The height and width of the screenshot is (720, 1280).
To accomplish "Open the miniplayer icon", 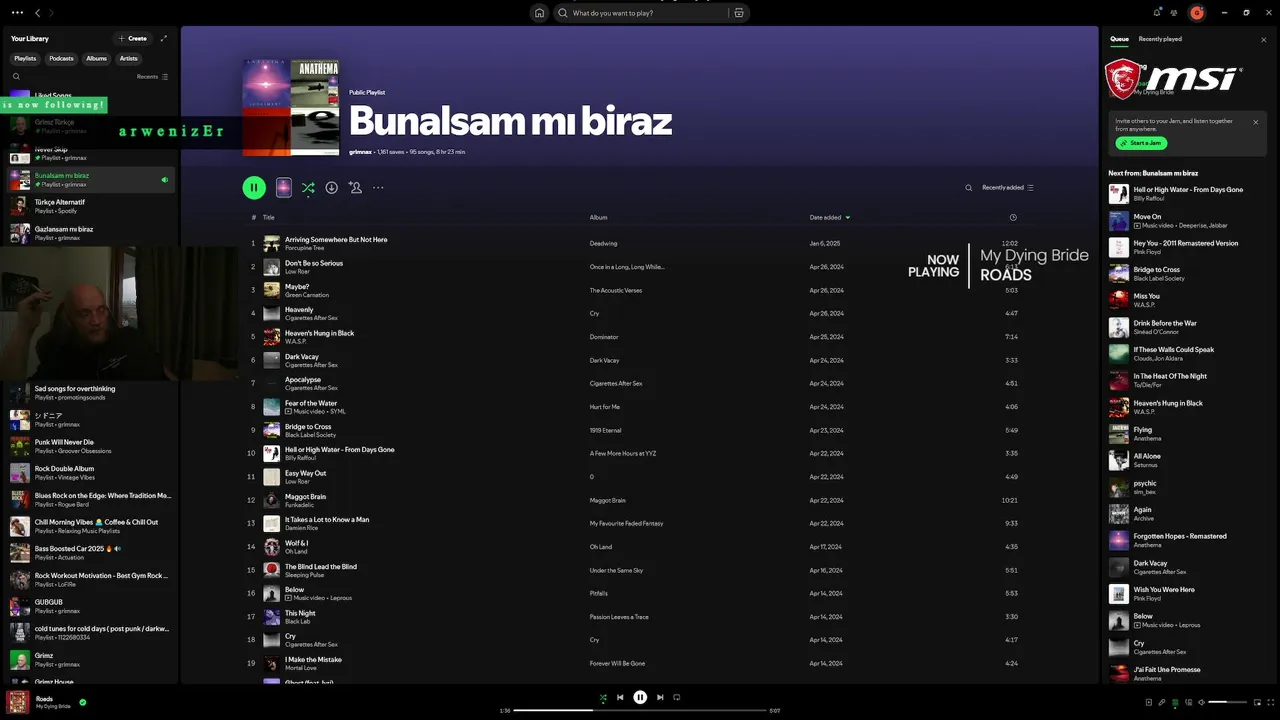I will click(x=1255, y=702).
